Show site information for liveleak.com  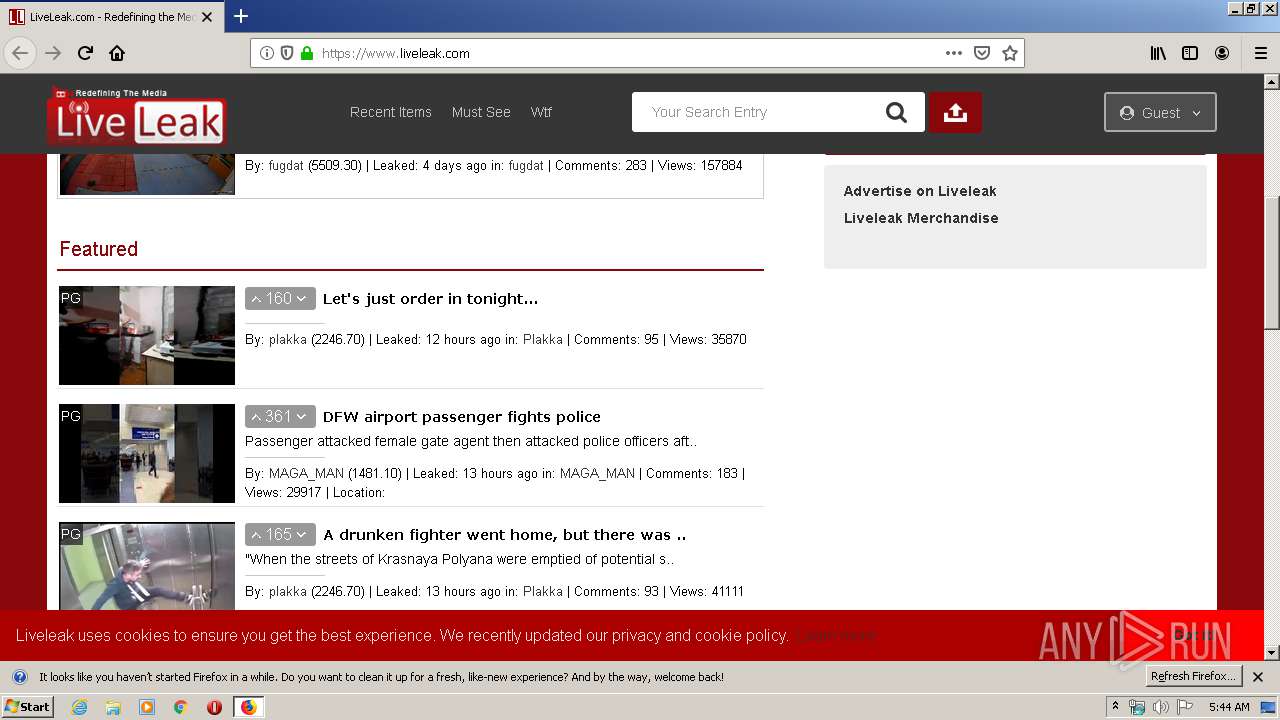coord(267,53)
